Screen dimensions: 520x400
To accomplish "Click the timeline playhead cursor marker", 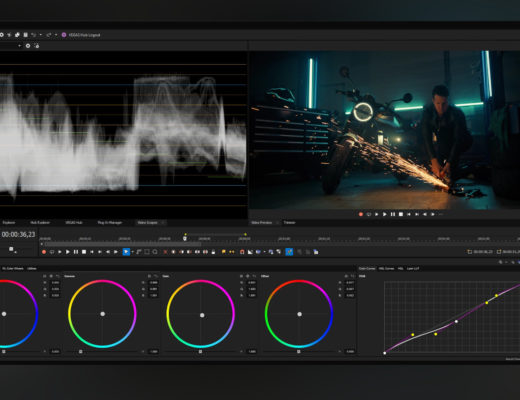I will pos(185,238).
